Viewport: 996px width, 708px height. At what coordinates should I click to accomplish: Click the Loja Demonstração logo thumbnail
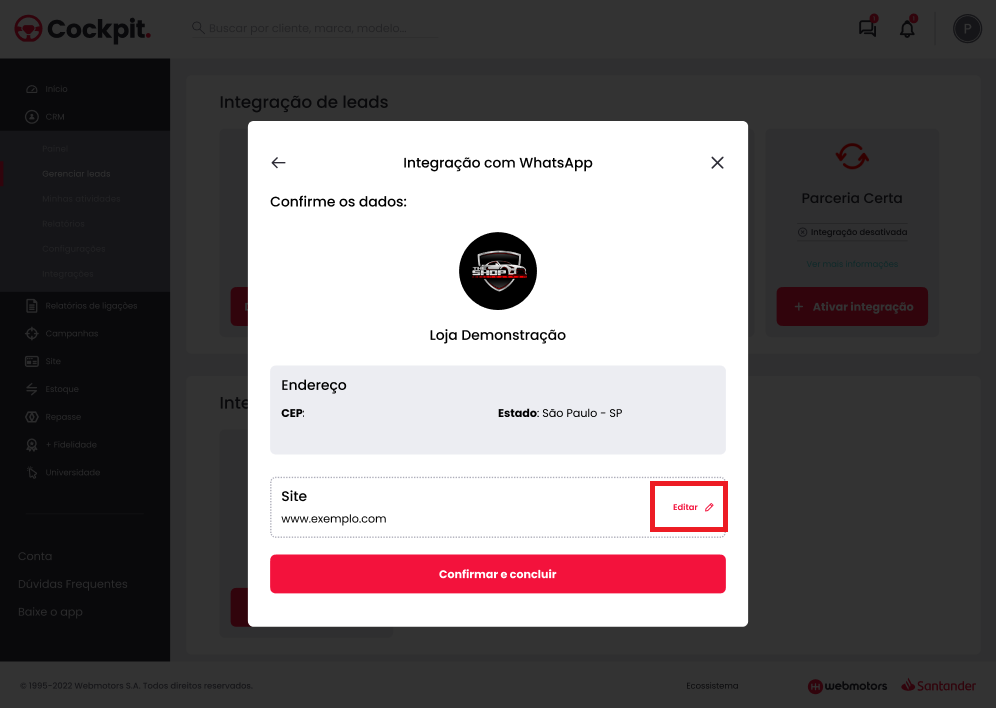point(497,271)
